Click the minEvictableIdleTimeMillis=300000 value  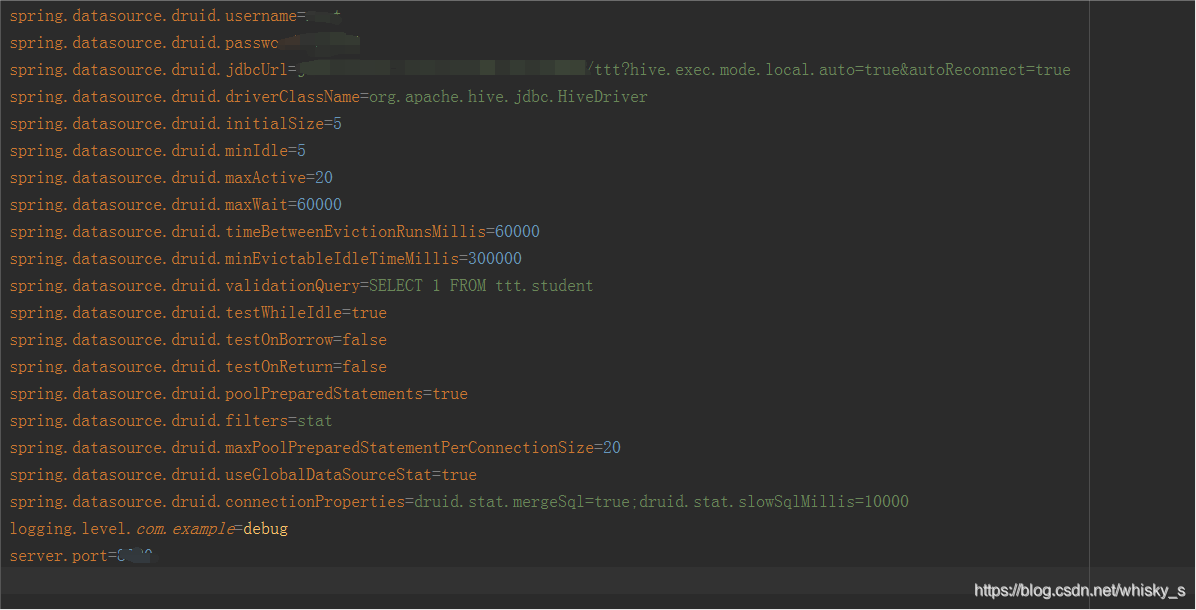497,258
